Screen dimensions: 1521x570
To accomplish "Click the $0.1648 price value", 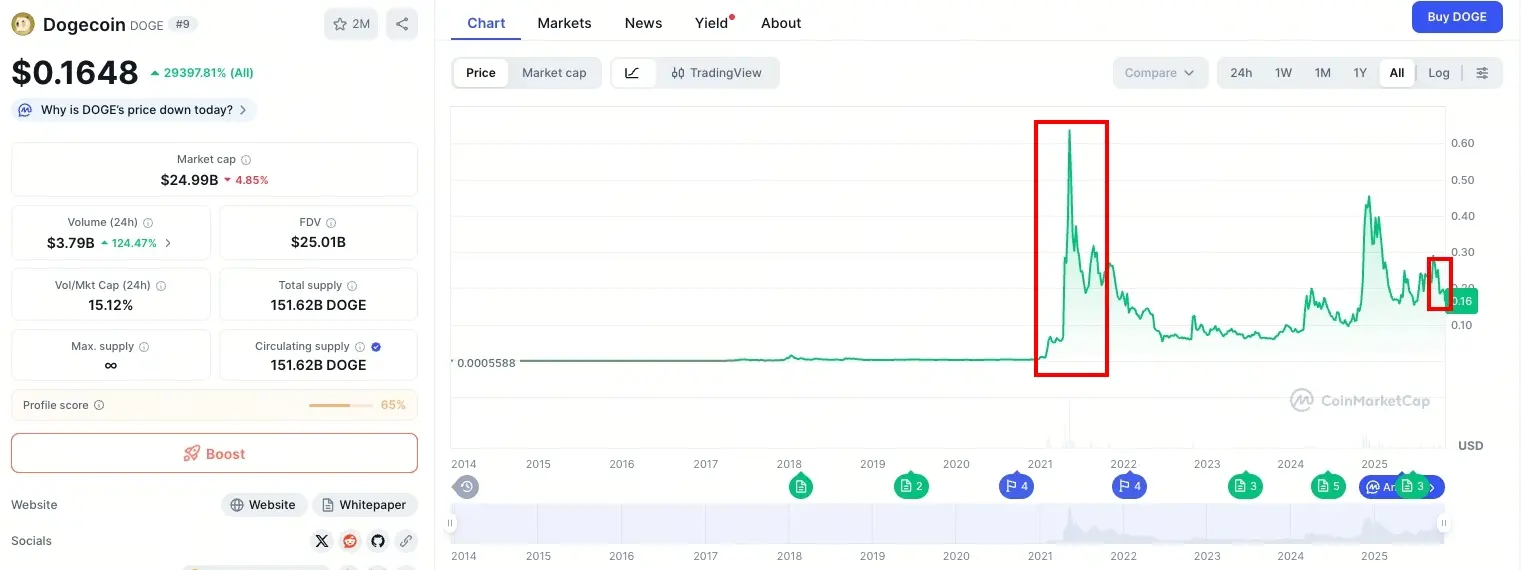I will 75,73.
